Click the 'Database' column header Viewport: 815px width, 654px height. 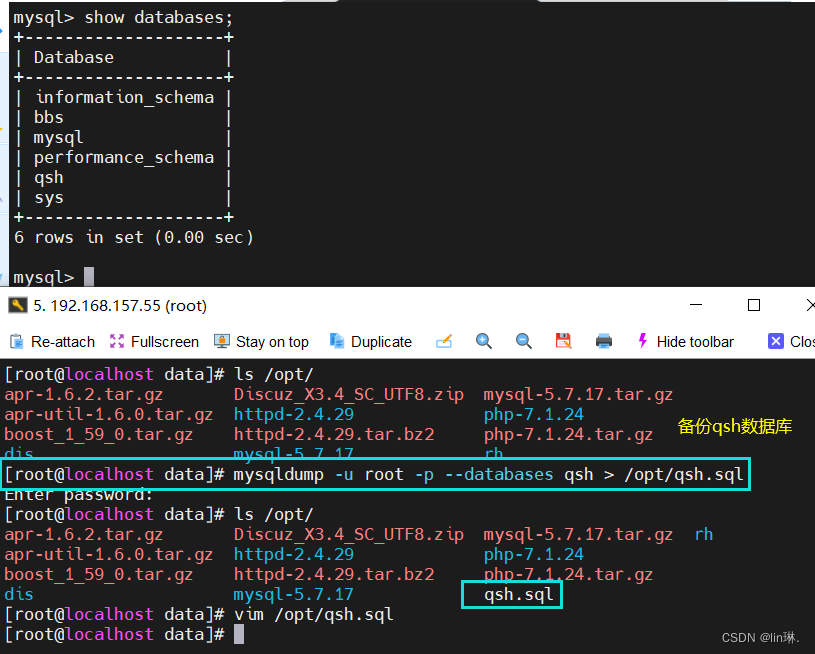click(x=74, y=57)
